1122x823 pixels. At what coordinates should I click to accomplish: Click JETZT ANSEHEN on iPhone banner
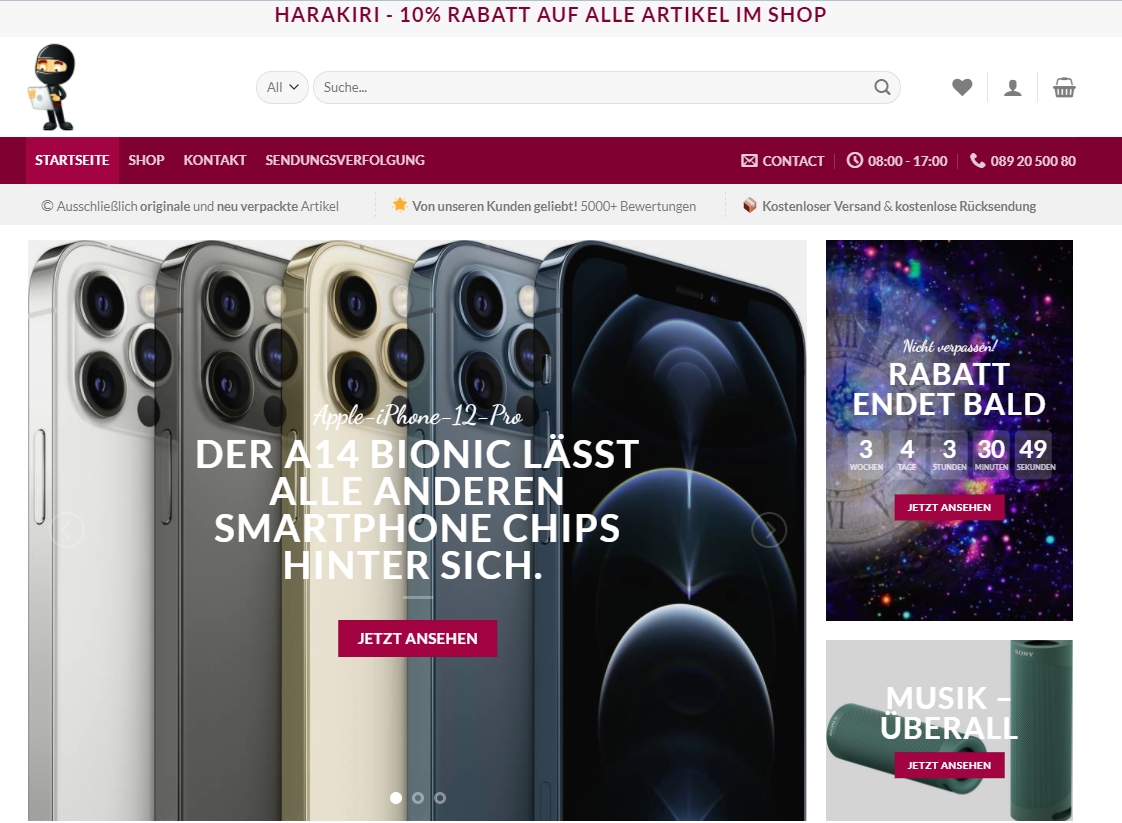[x=417, y=638]
